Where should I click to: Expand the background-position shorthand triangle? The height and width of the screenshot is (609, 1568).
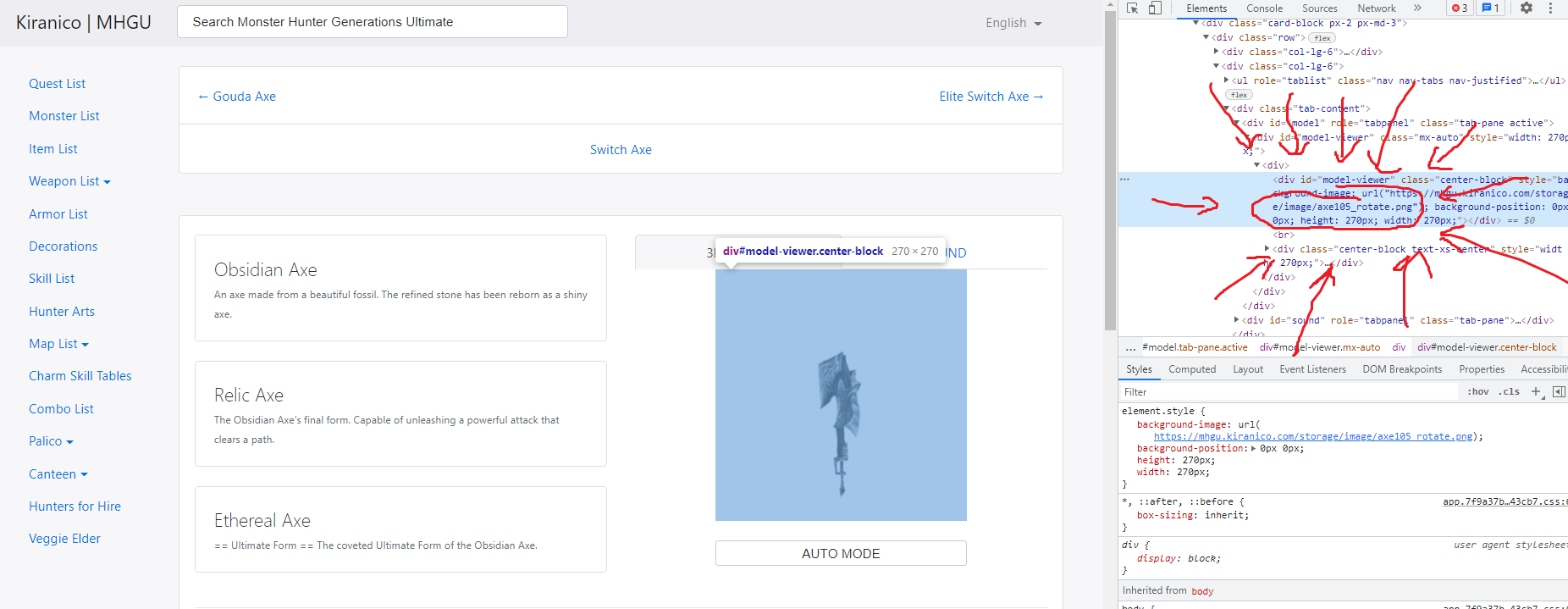coord(1254,448)
